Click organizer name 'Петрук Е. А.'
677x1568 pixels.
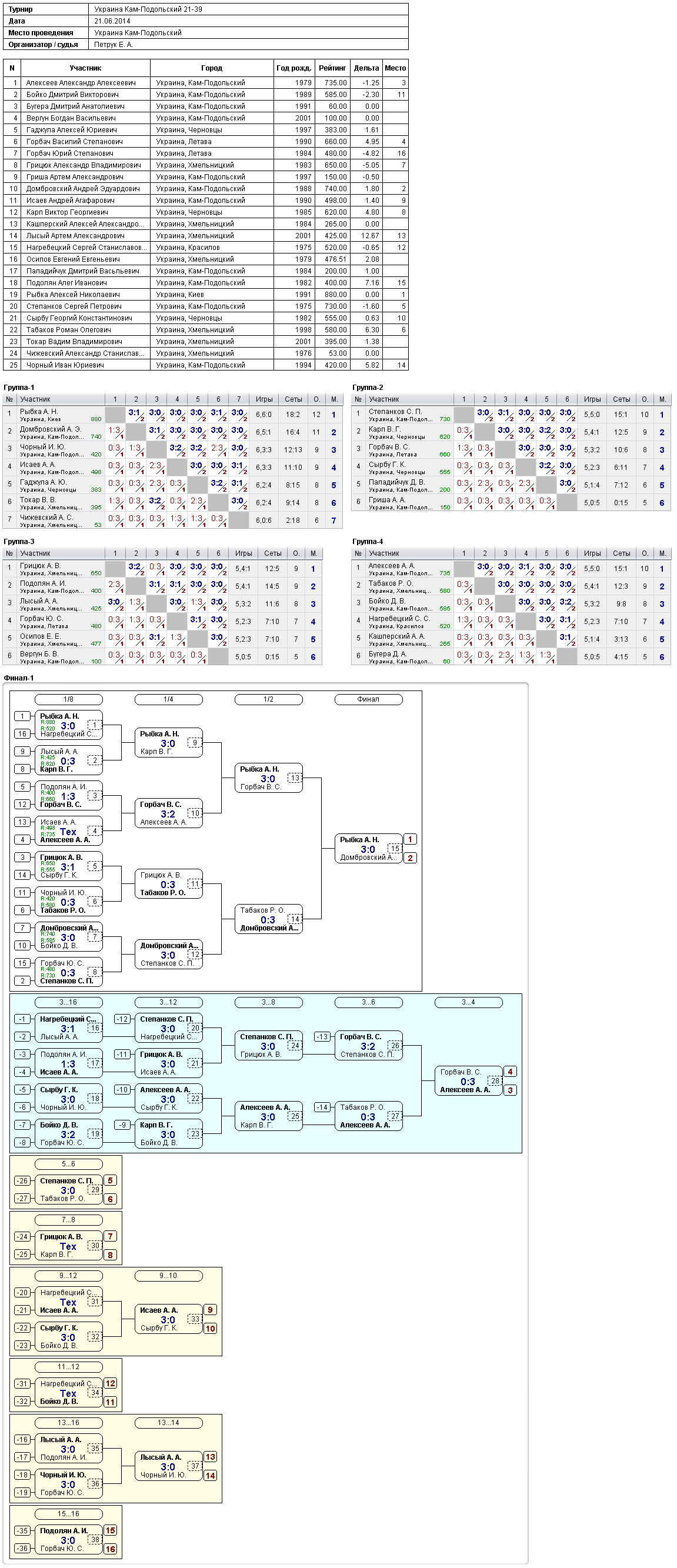tap(114, 45)
